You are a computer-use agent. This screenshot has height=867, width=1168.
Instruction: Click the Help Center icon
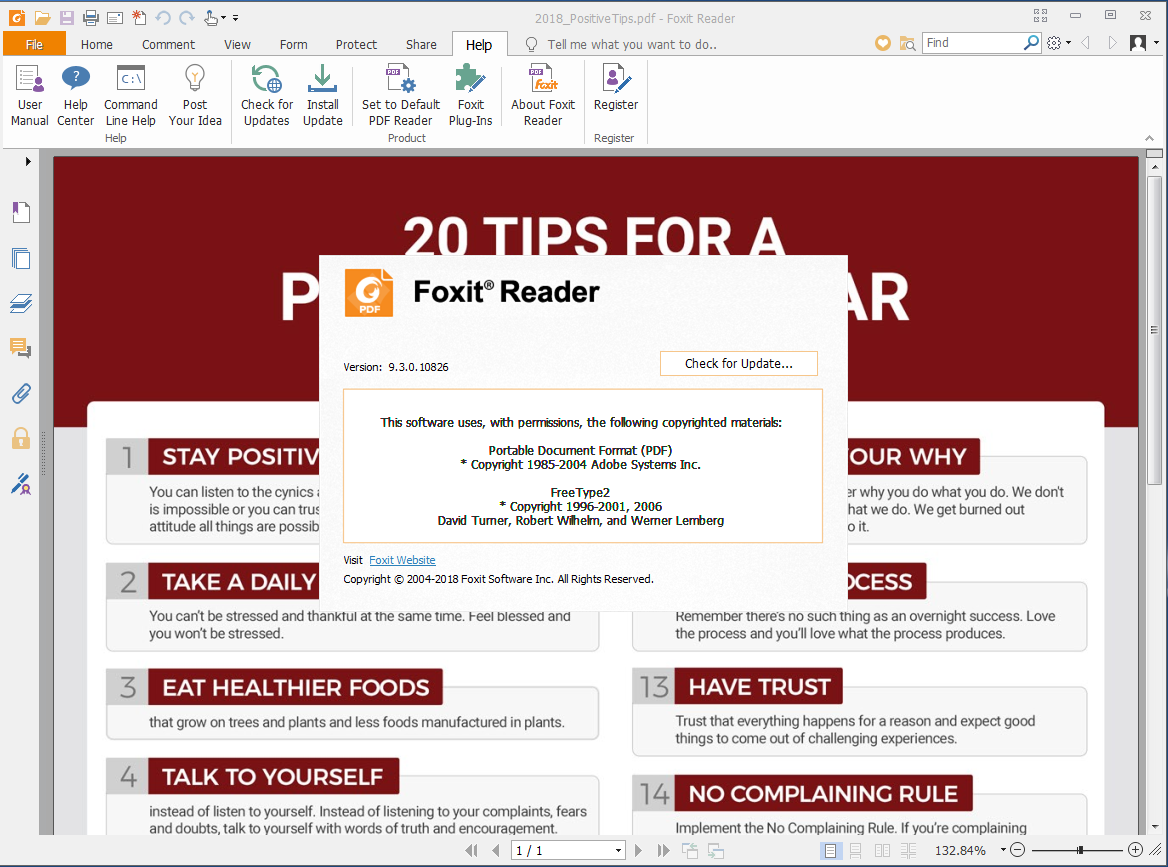pos(76,96)
